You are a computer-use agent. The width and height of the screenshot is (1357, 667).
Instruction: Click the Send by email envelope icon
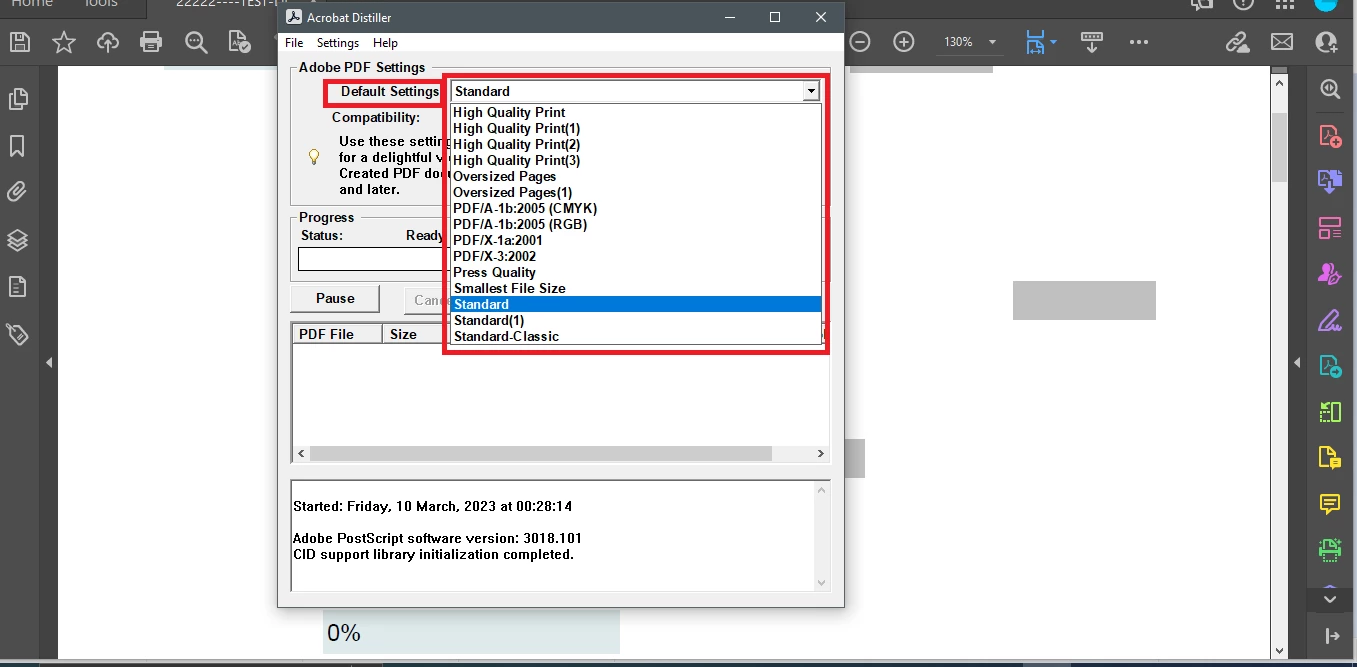1282,42
